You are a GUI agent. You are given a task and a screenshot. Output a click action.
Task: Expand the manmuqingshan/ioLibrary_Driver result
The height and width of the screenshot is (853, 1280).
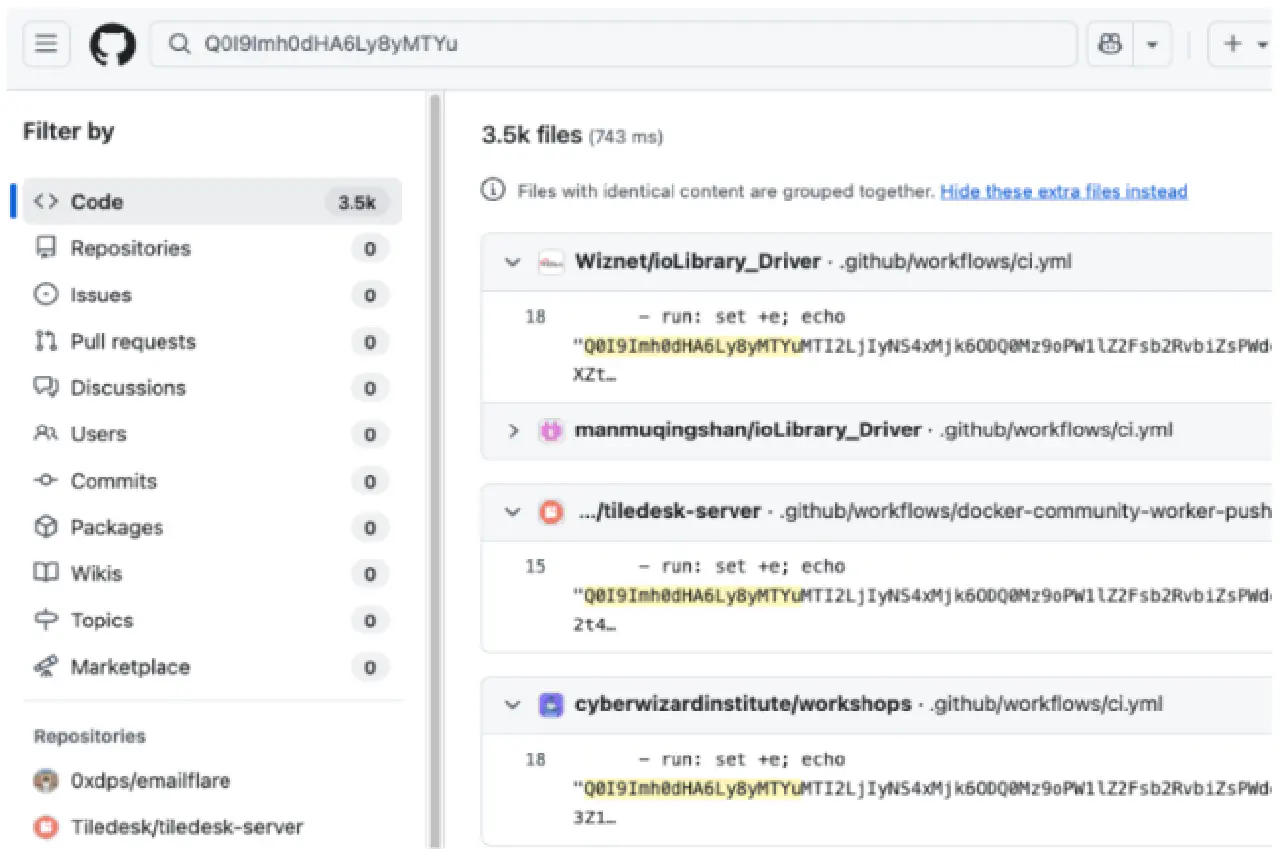(513, 431)
